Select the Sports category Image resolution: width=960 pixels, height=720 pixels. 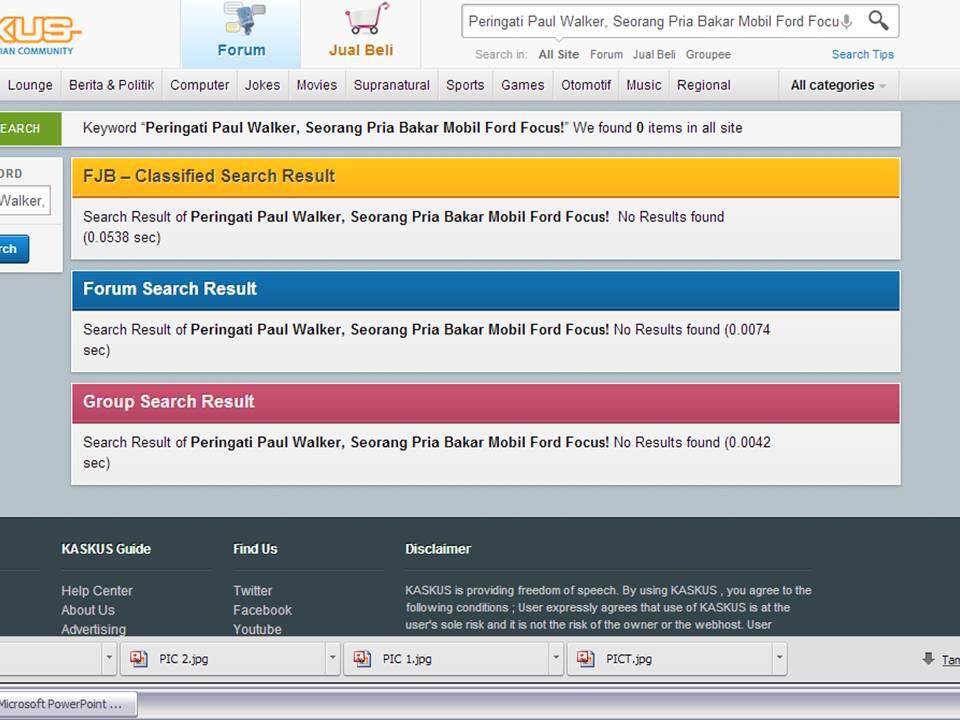tap(465, 85)
